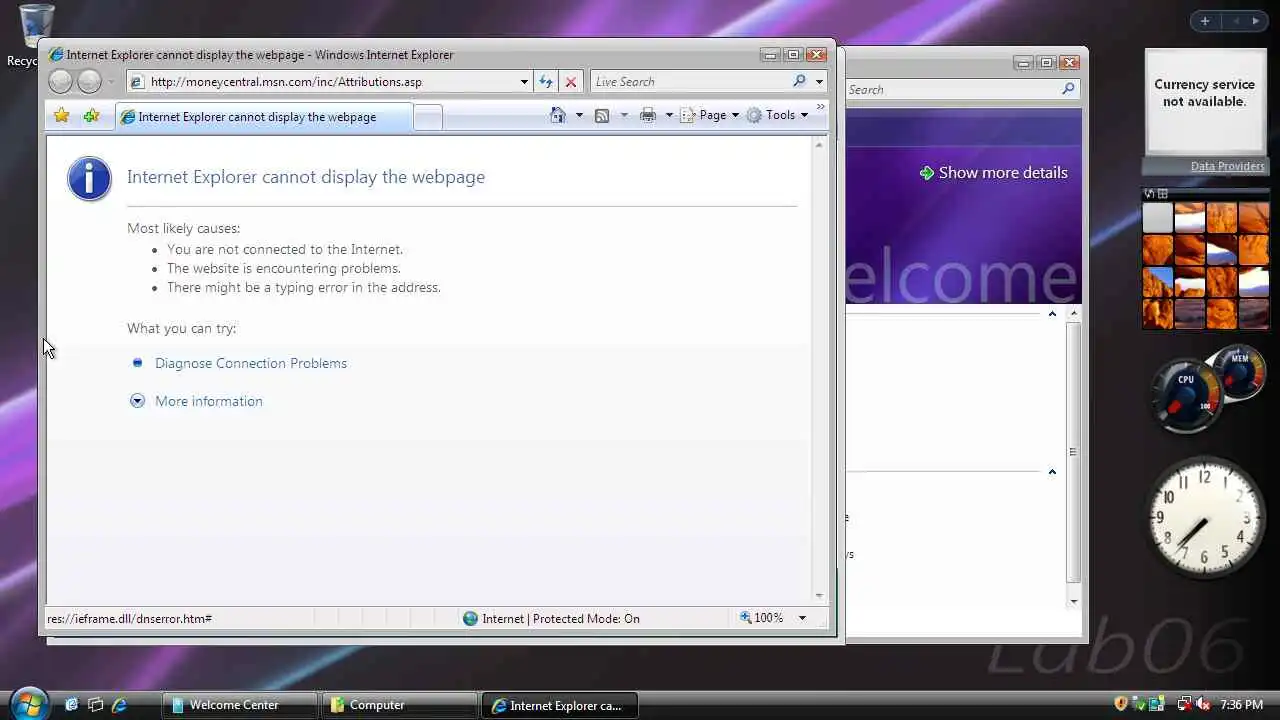Click the blue information icon on the error page
The height and width of the screenshot is (720, 1280).
[89, 179]
